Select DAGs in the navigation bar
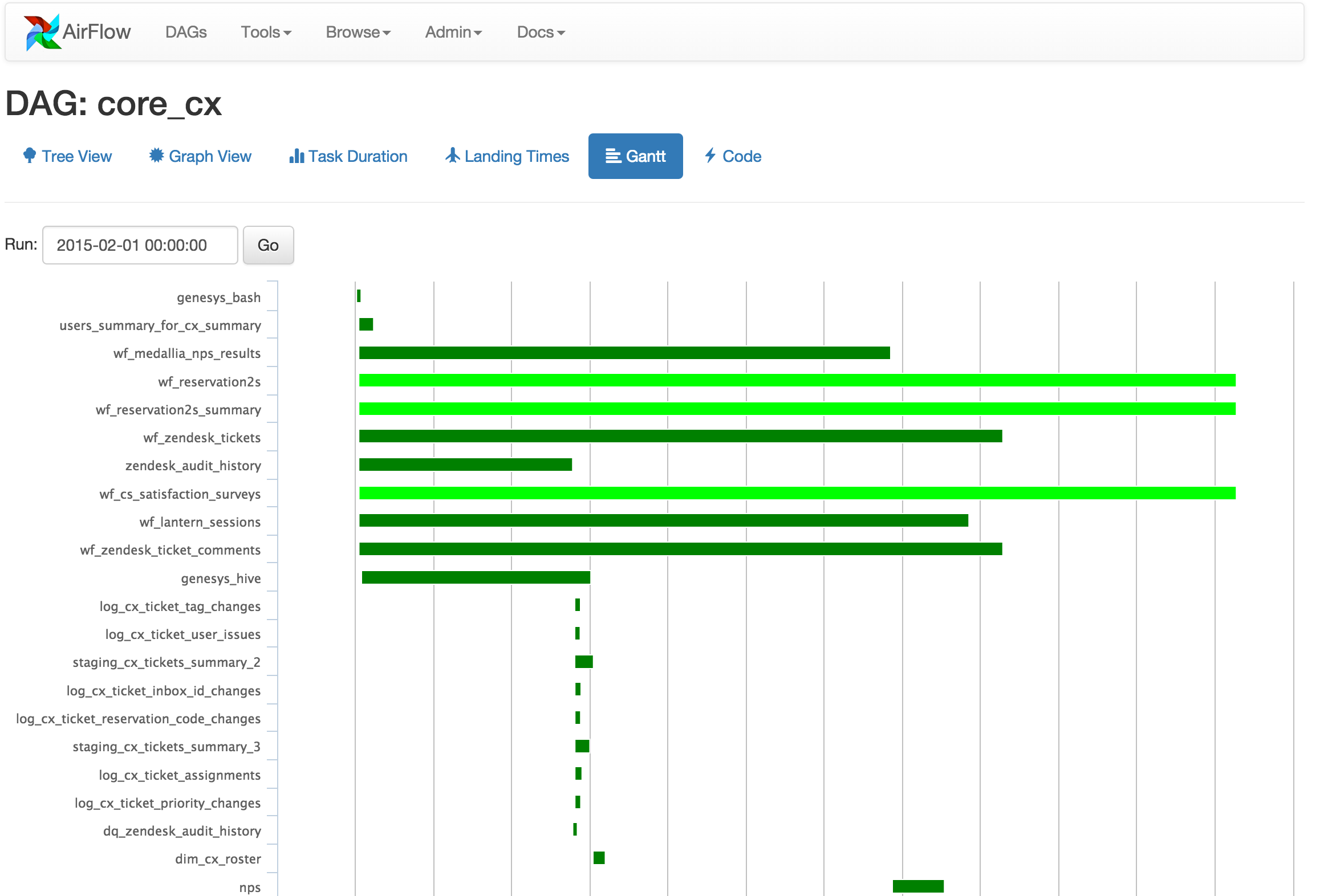 [185, 32]
